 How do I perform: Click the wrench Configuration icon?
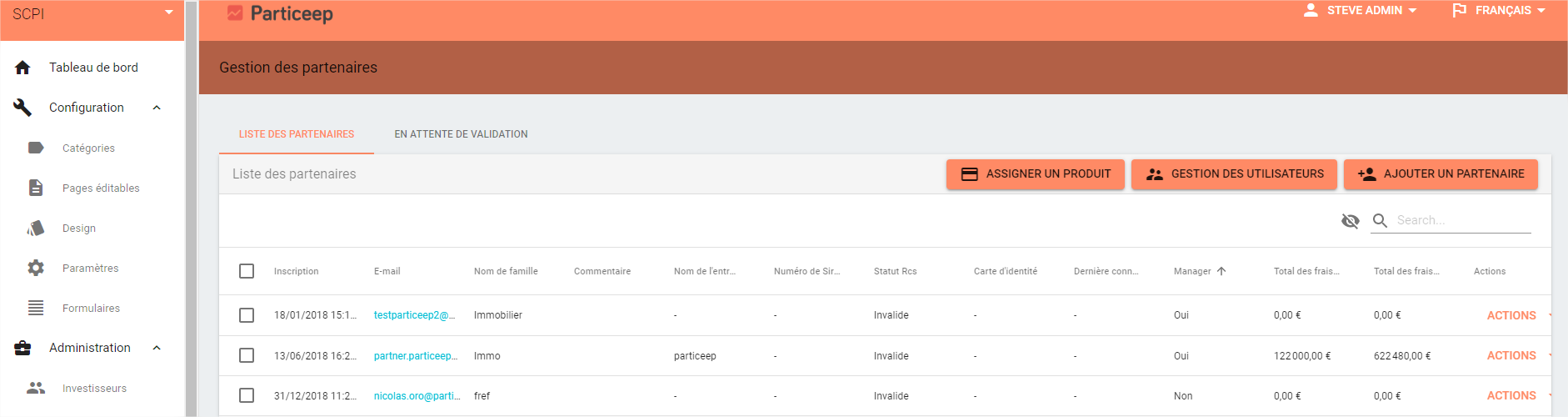22,108
